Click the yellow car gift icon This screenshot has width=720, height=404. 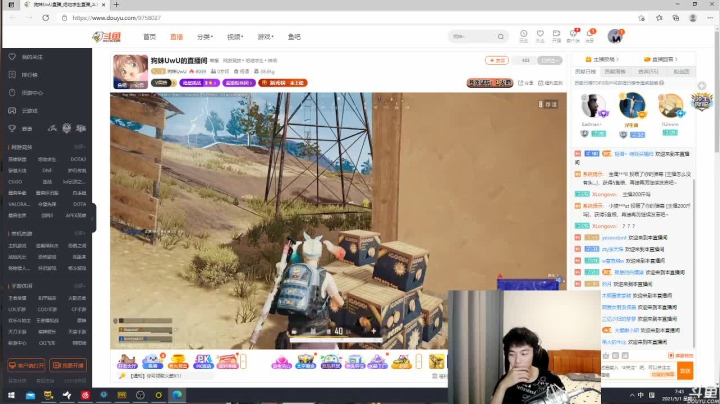coord(401,361)
